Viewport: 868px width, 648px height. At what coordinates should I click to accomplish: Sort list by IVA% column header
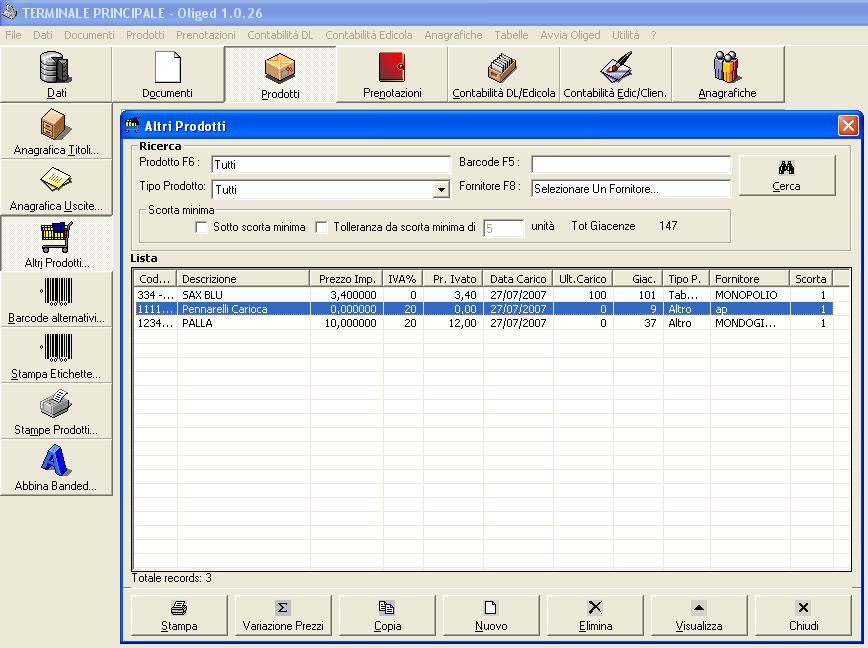(x=402, y=279)
